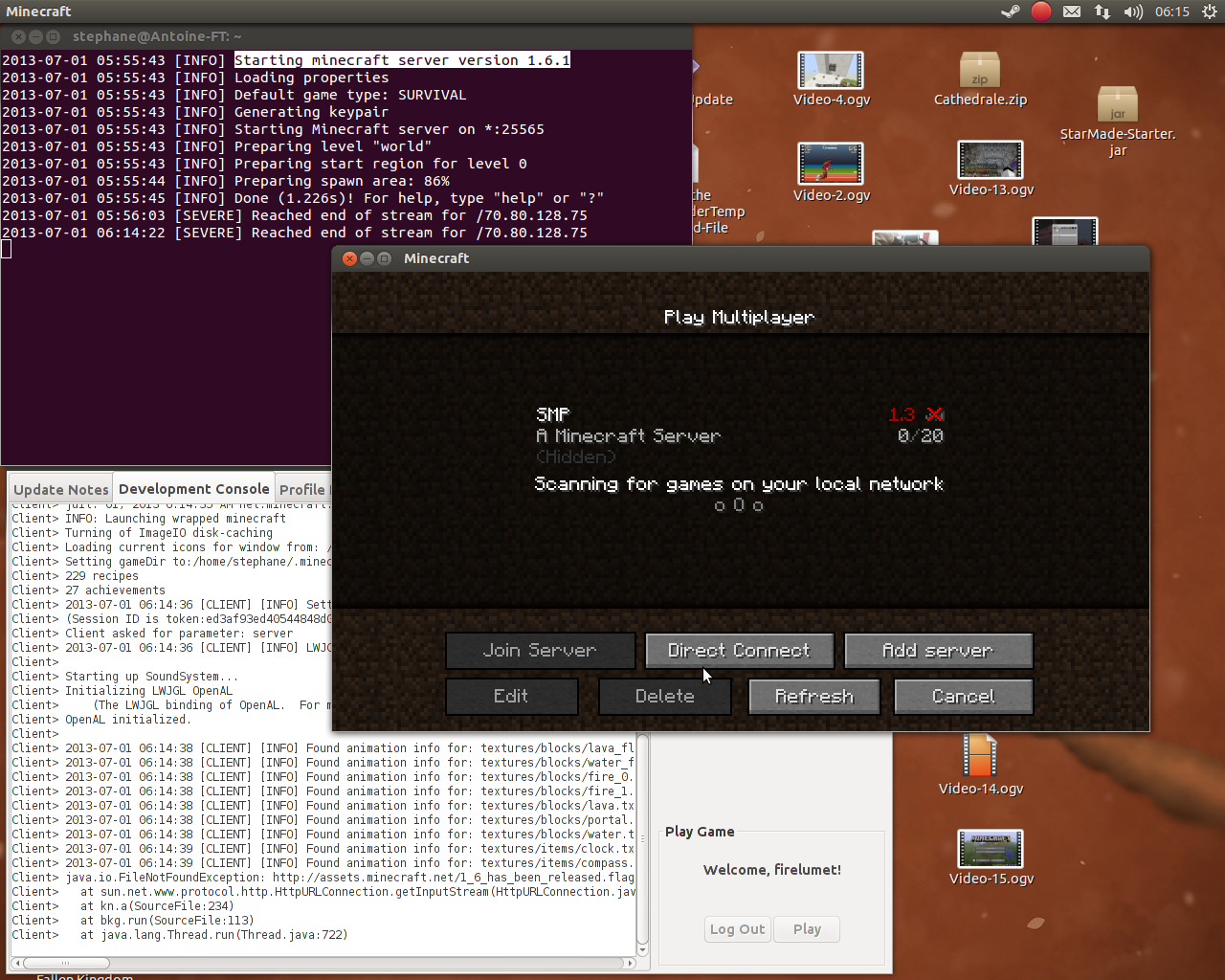
Task: Click the red 1.3 version label
Action: tap(902, 414)
